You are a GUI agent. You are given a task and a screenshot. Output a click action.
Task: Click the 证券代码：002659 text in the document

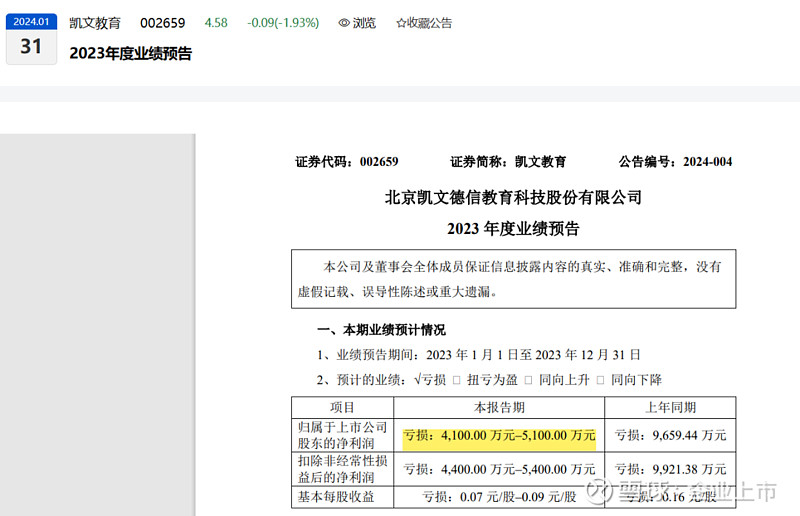346,162
